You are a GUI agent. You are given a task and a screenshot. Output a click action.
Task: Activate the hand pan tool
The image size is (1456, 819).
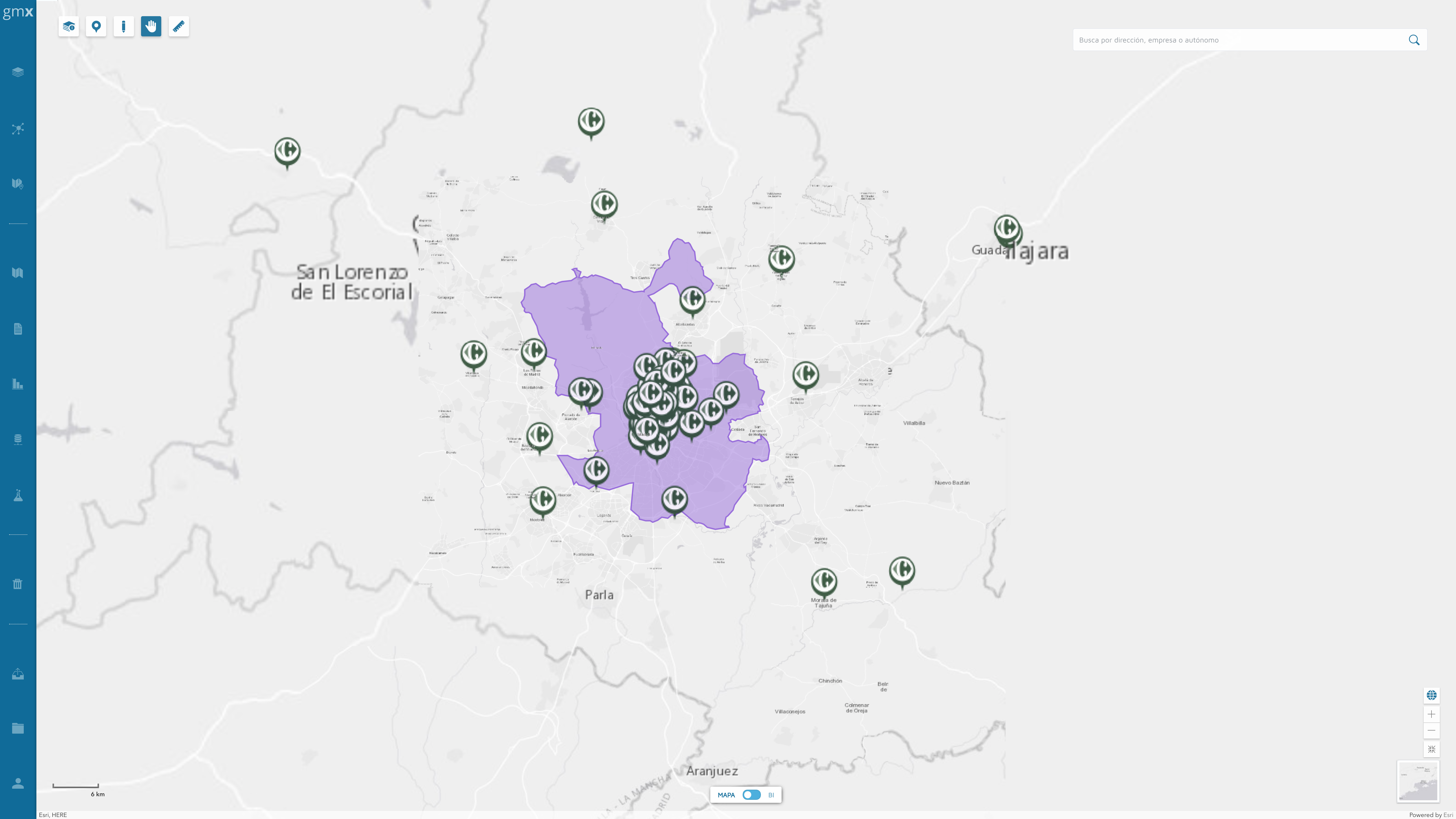151,27
